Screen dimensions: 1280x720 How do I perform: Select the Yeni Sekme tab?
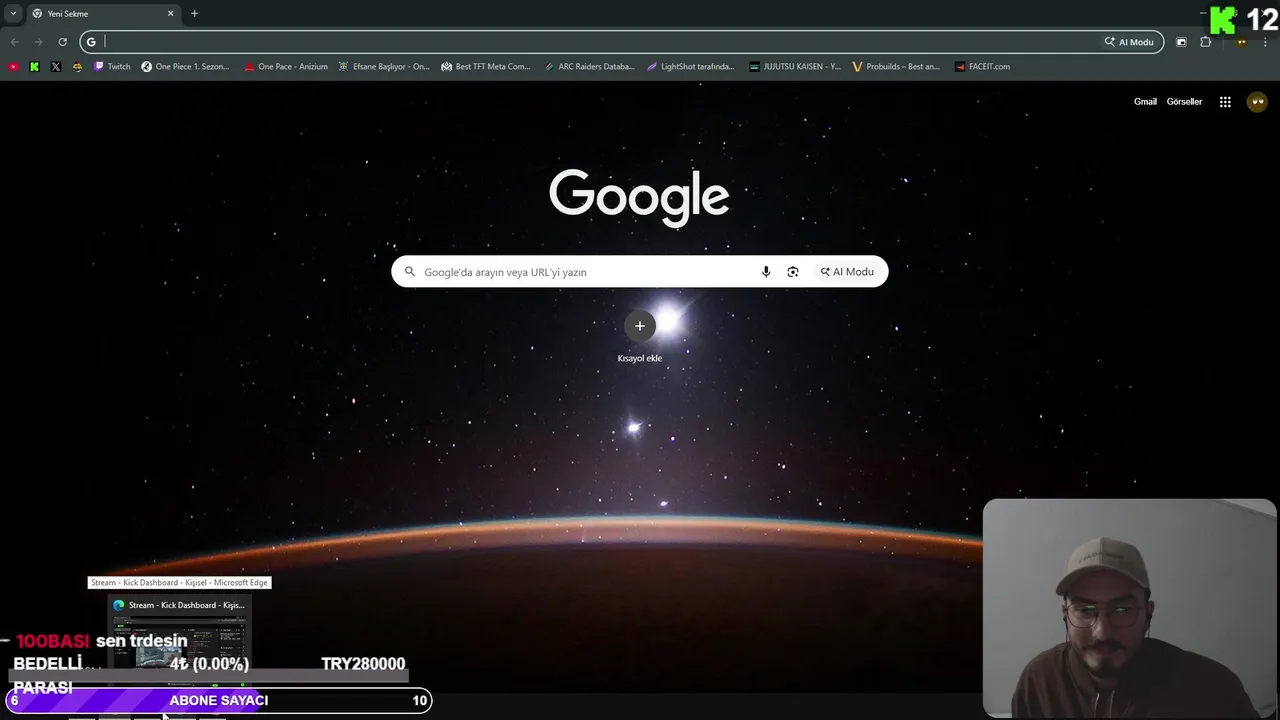(102, 14)
